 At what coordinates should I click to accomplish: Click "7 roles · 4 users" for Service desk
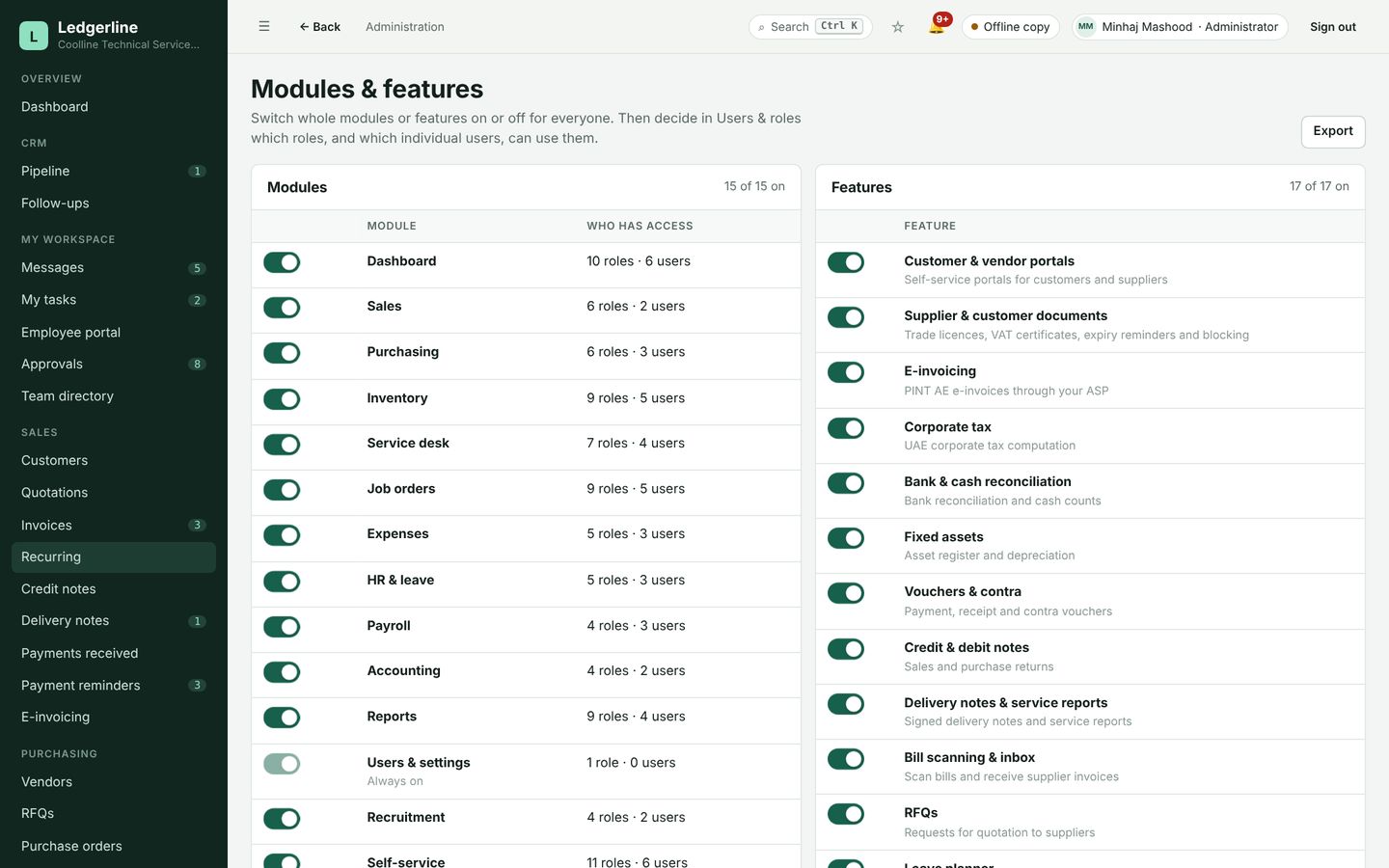(x=636, y=444)
